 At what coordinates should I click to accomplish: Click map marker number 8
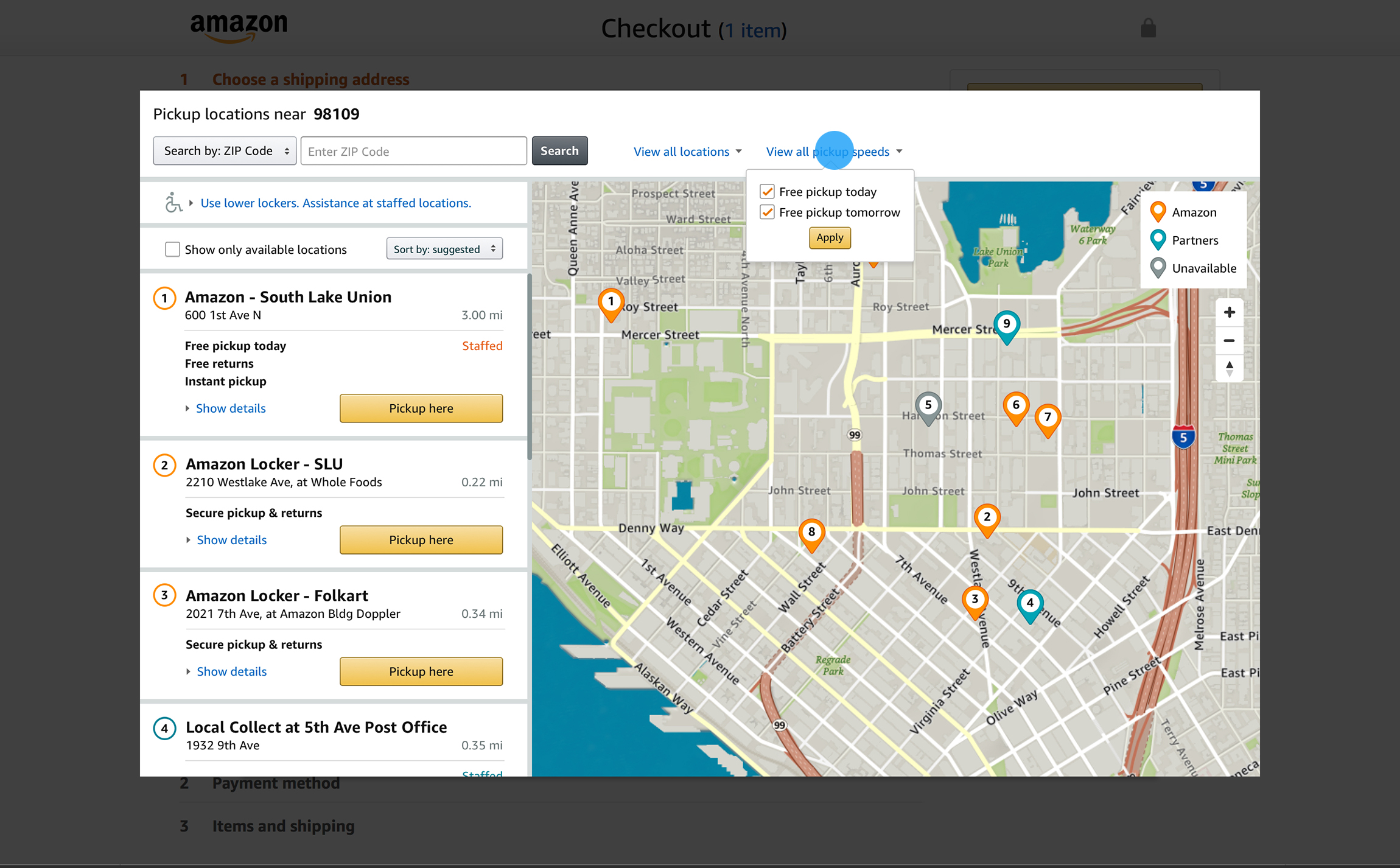[x=811, y=533]
